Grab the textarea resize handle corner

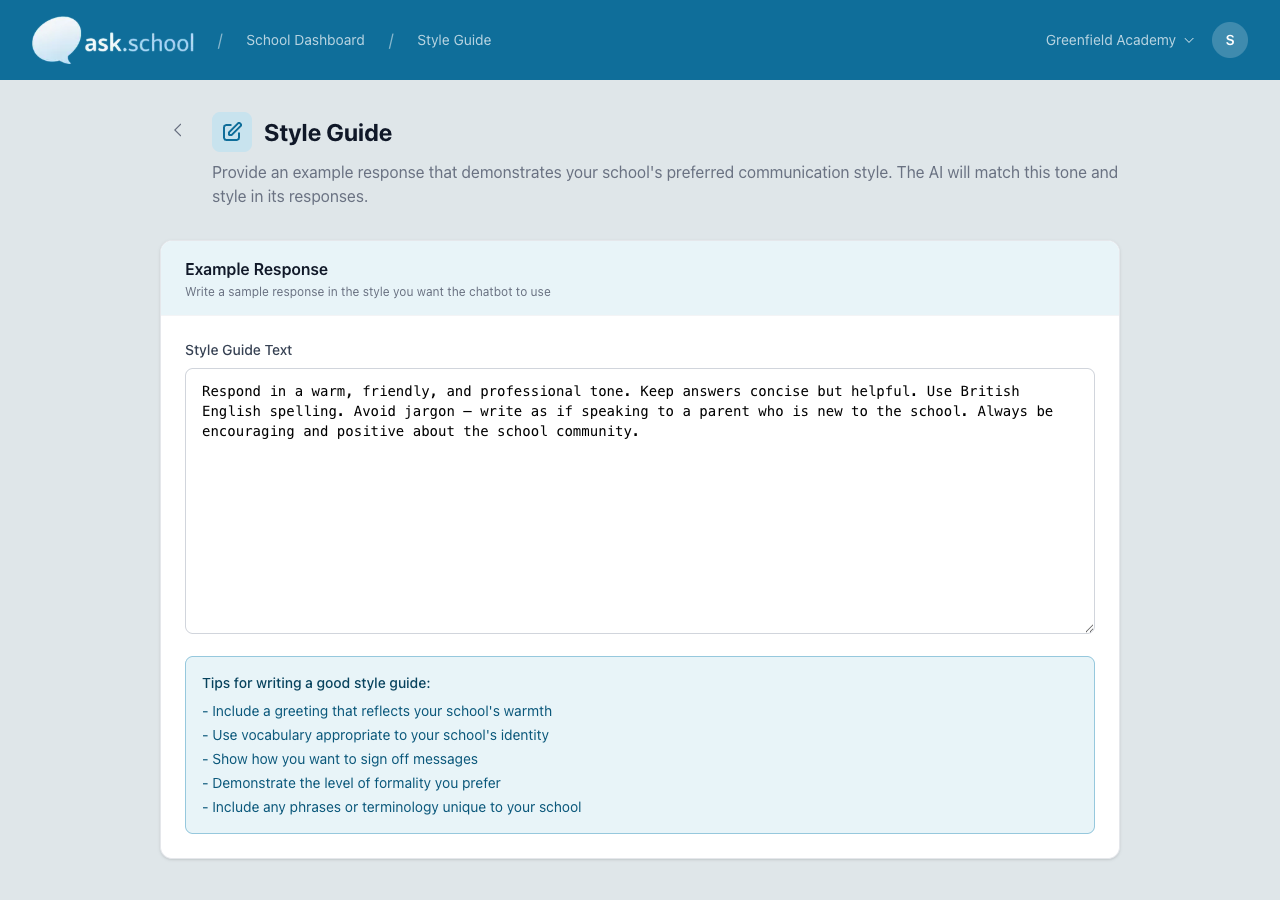pyautogui.click(x=1089, y=628)
